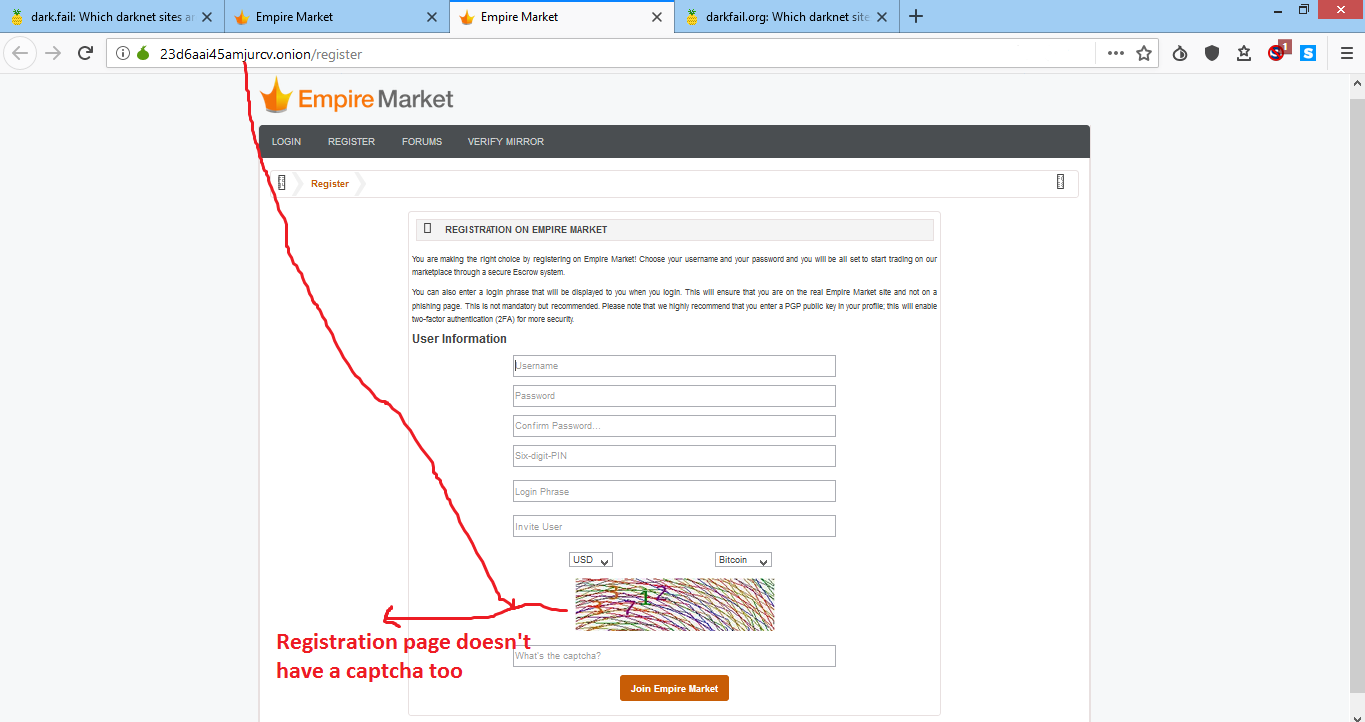This screenshot has width=1365, height=722.
Task: Focus the Six-digit-PIN field
Action: tap(674, 456)
